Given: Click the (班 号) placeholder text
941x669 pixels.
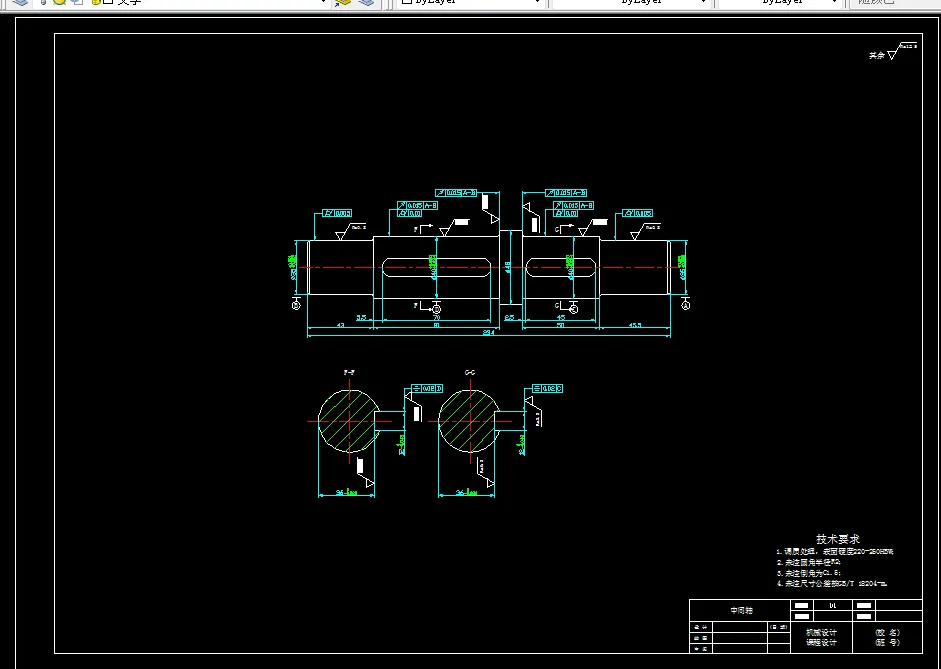Looking at the screenshot, I should (x=888, y=643).
